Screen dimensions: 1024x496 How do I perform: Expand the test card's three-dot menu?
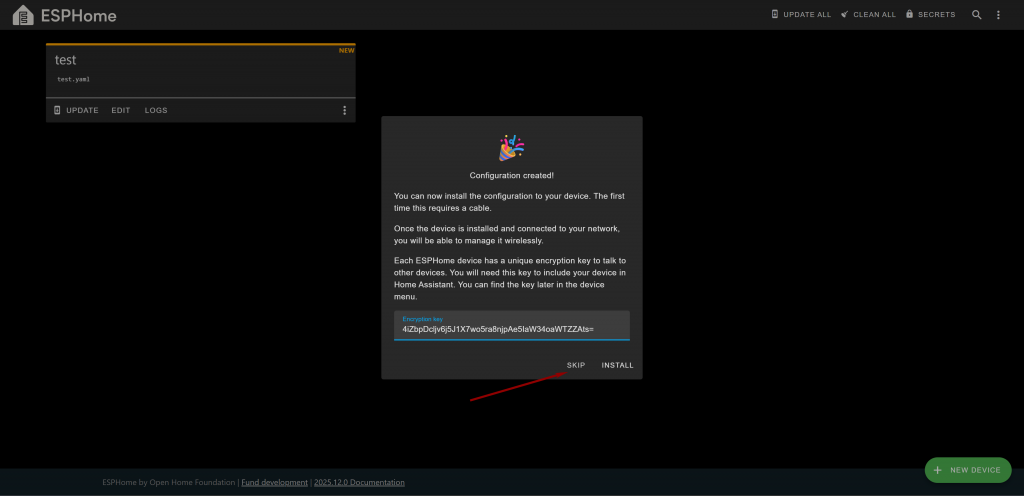click(345, 110)
